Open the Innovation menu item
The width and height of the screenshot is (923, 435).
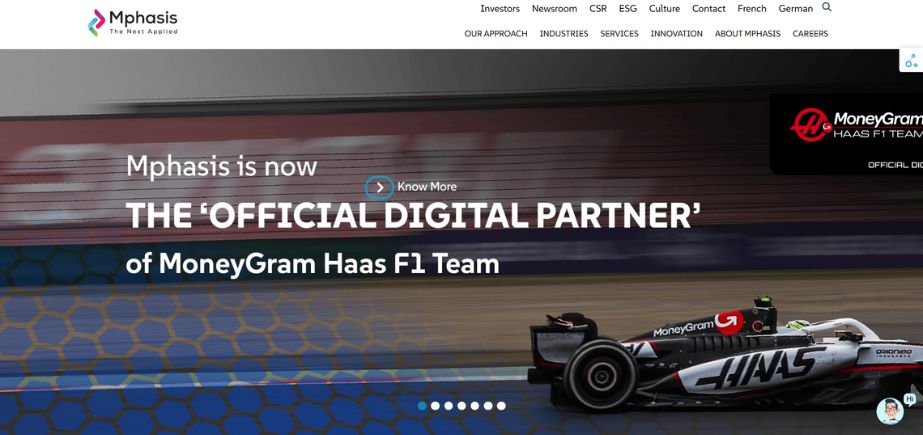[x=676, y=34]
